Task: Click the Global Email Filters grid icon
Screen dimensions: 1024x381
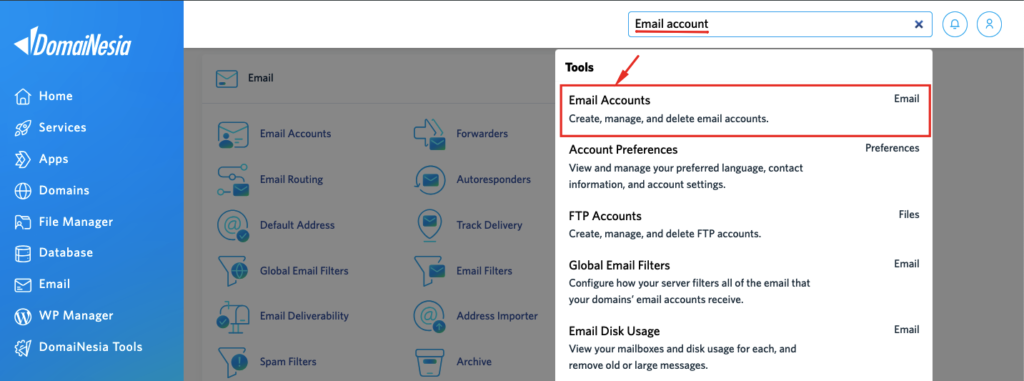Action: point(233,271)
